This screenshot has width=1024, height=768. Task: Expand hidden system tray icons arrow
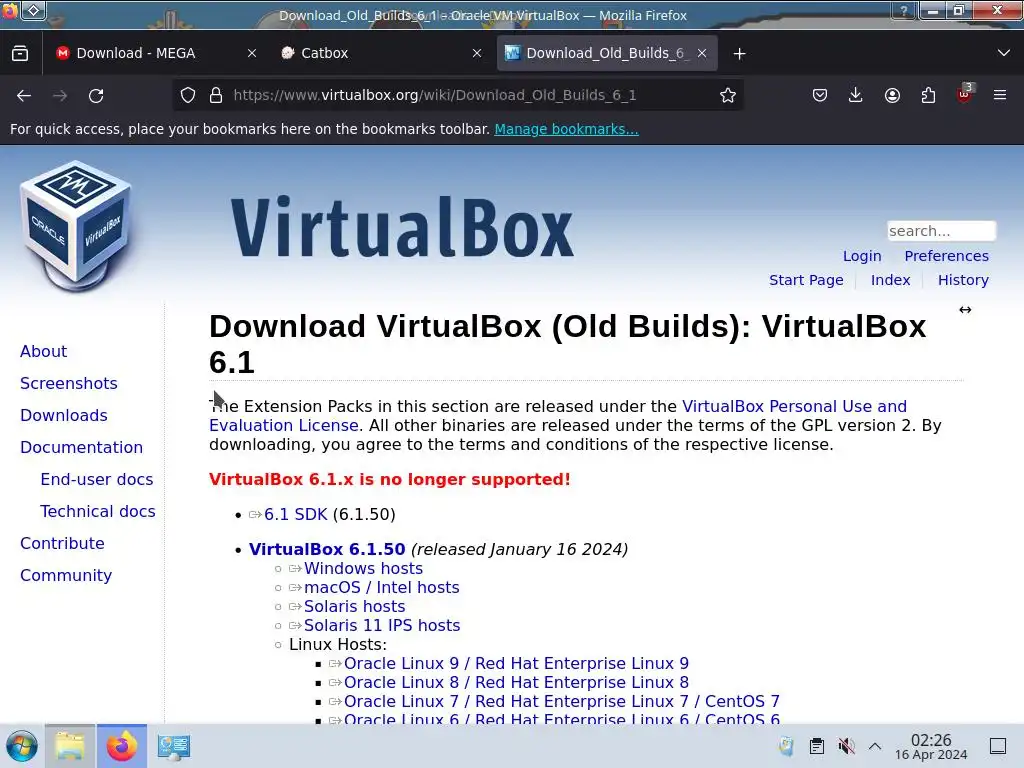click(875, 746)
